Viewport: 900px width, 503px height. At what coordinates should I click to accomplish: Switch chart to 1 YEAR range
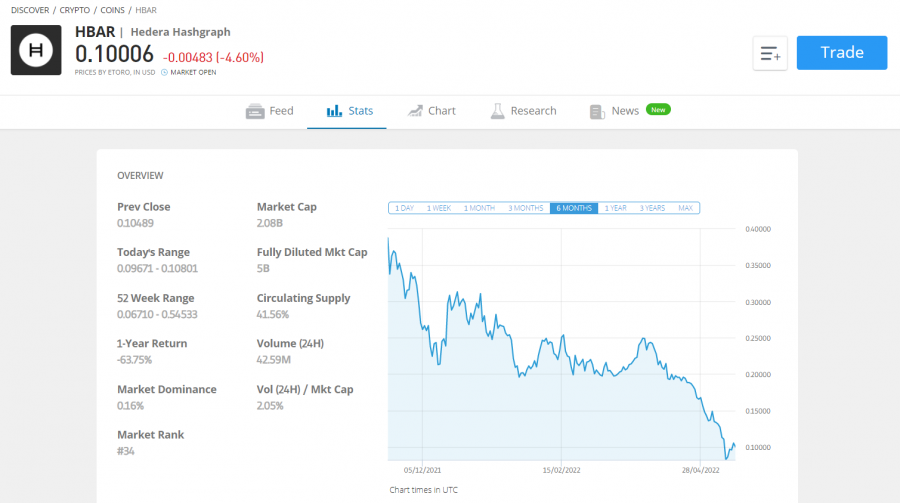(615, 208)
